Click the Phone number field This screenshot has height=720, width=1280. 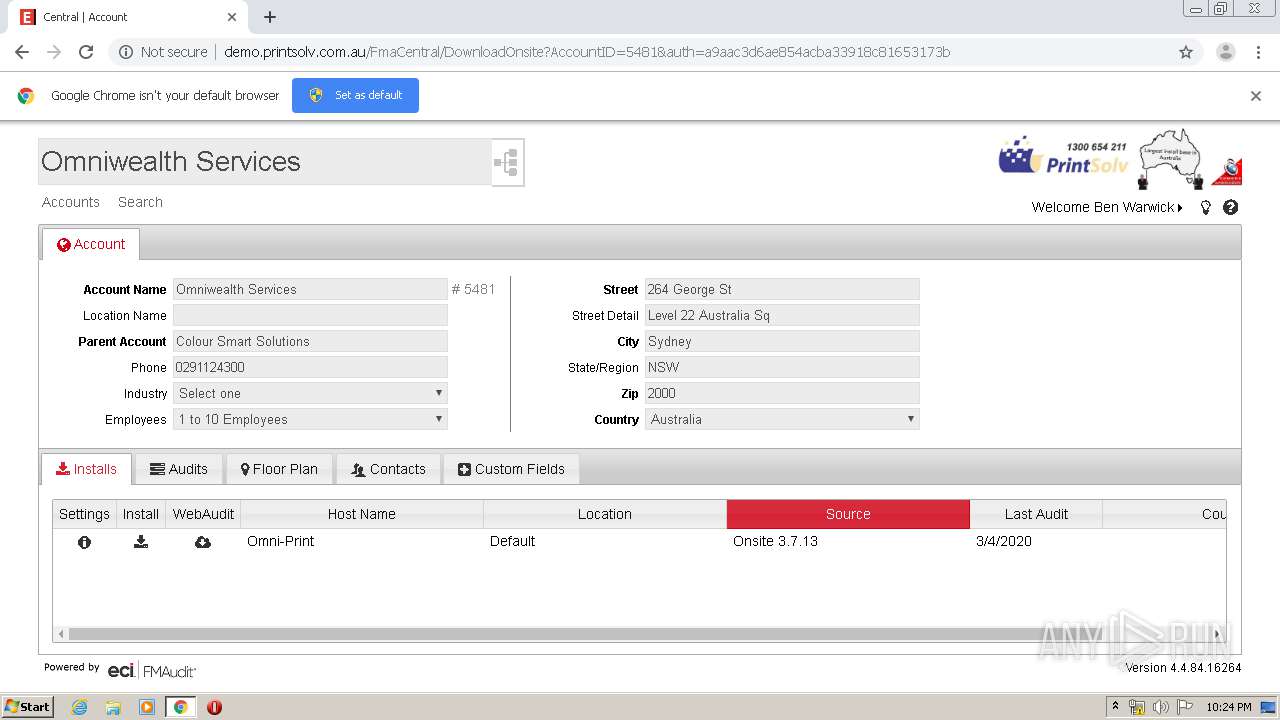click(x=310, y=367)
